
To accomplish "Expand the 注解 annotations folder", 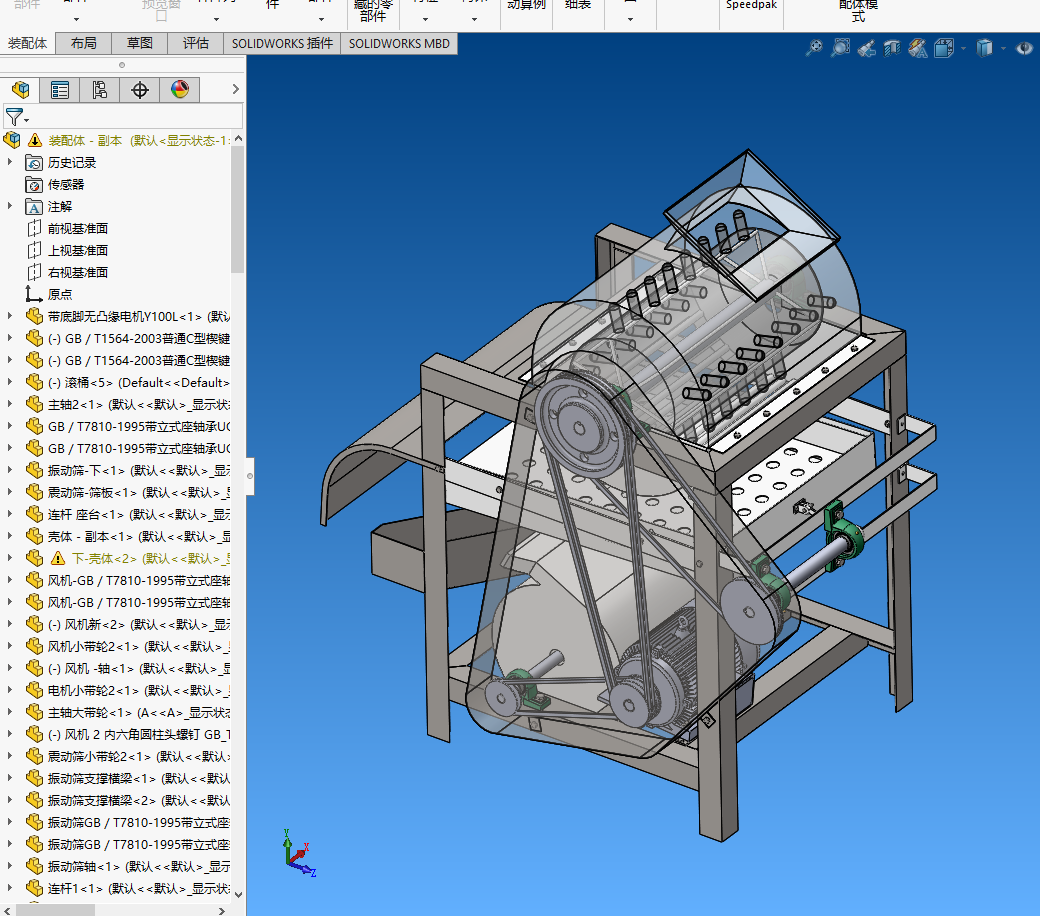I will pyautogui.click(x=11, y=206).
